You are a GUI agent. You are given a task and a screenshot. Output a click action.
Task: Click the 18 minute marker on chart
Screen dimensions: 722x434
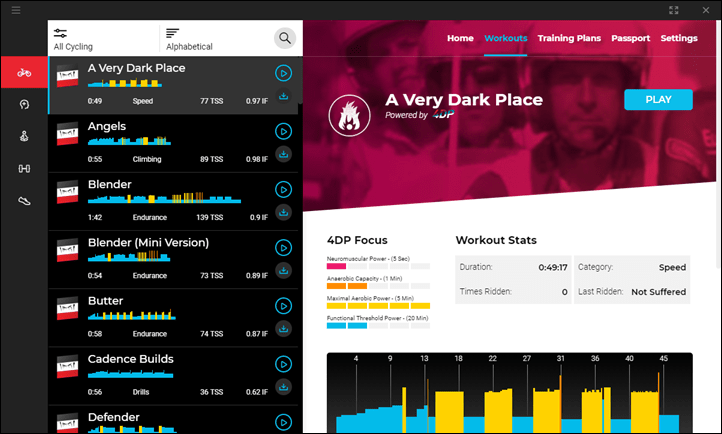[x=458, y=358]
